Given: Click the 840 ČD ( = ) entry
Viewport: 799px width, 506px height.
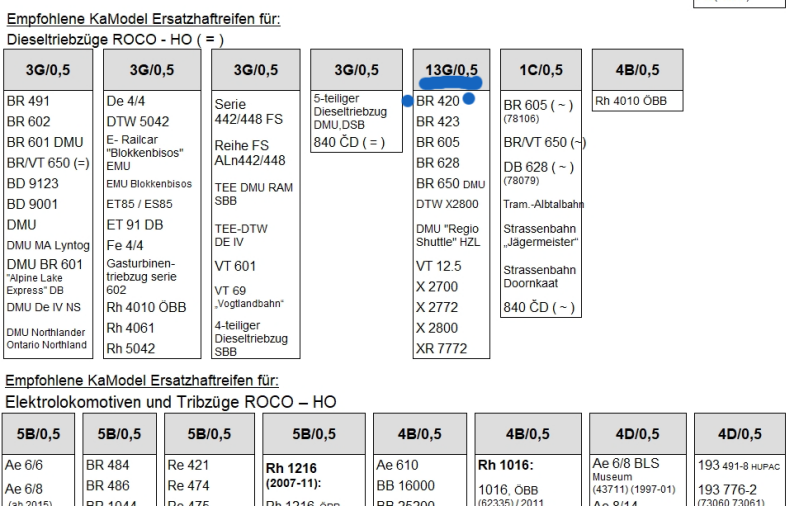Looking at the screenshot, I should tap(349, 142).
